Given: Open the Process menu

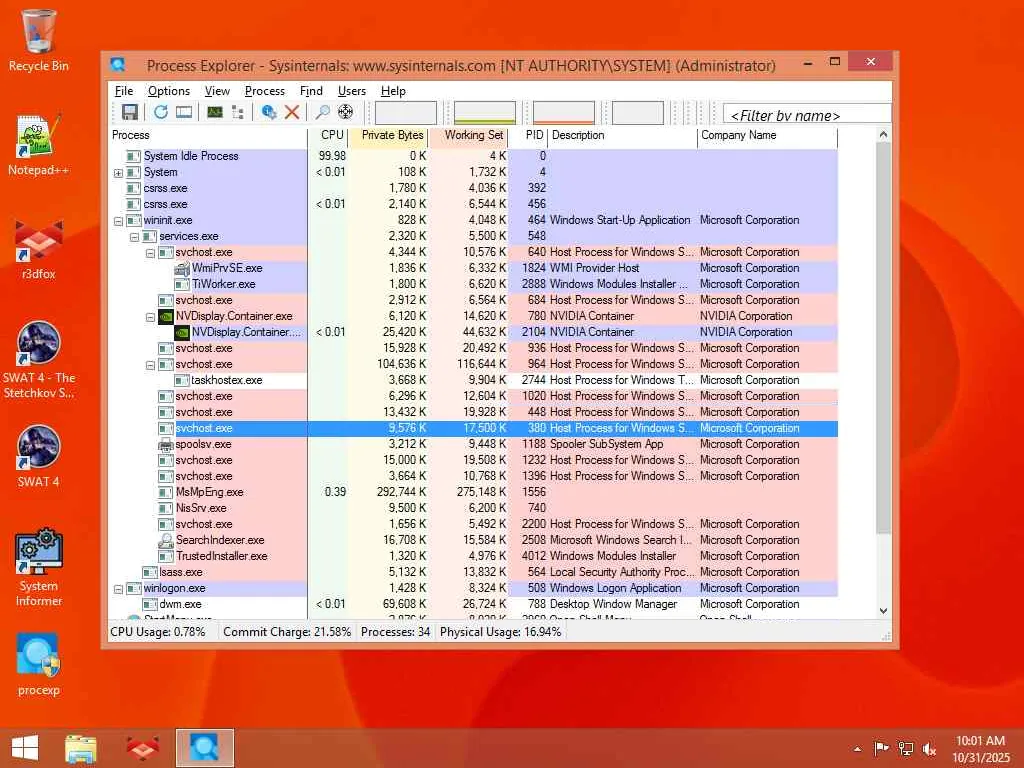Looking at the screenshot, I should [x=264, y=91].
